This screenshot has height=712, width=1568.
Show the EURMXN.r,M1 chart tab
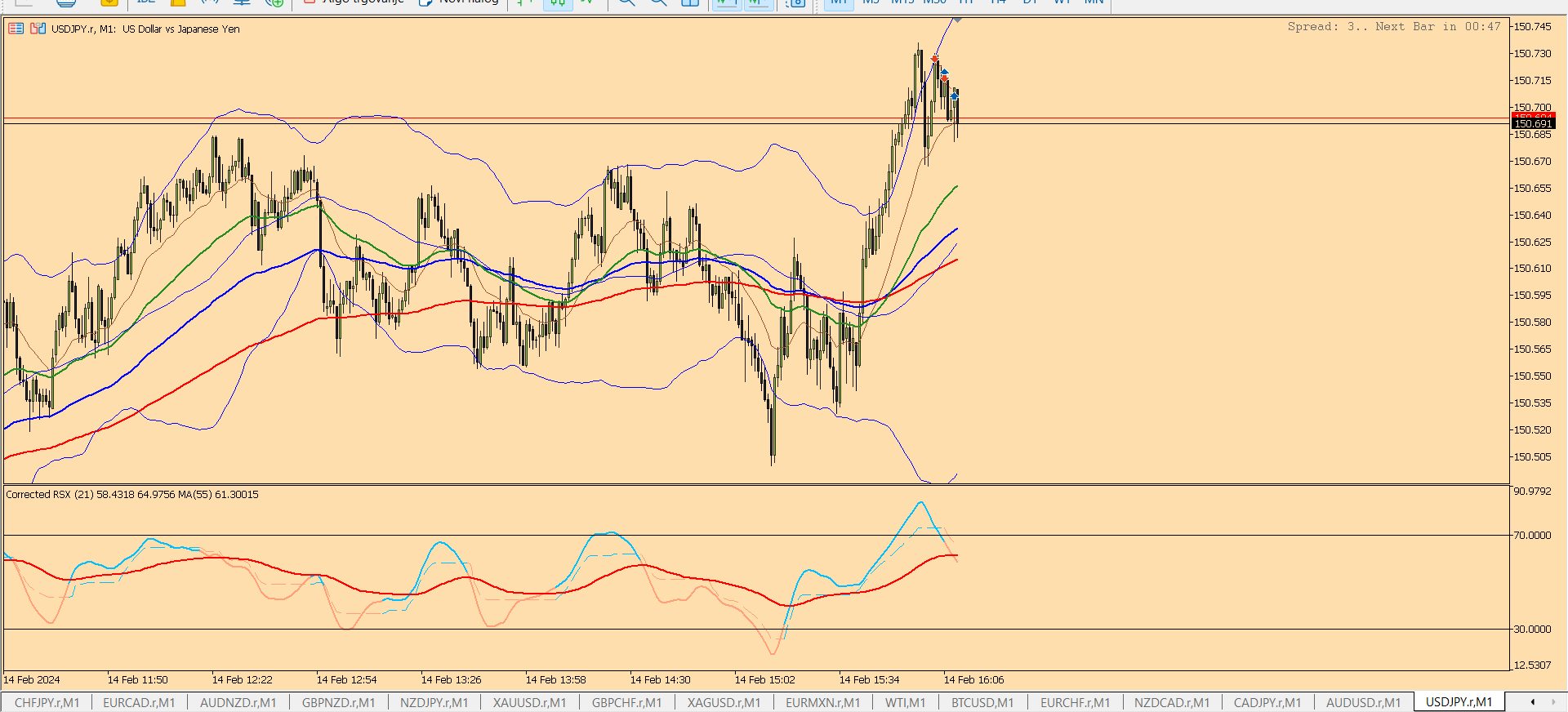click(823, 702)
